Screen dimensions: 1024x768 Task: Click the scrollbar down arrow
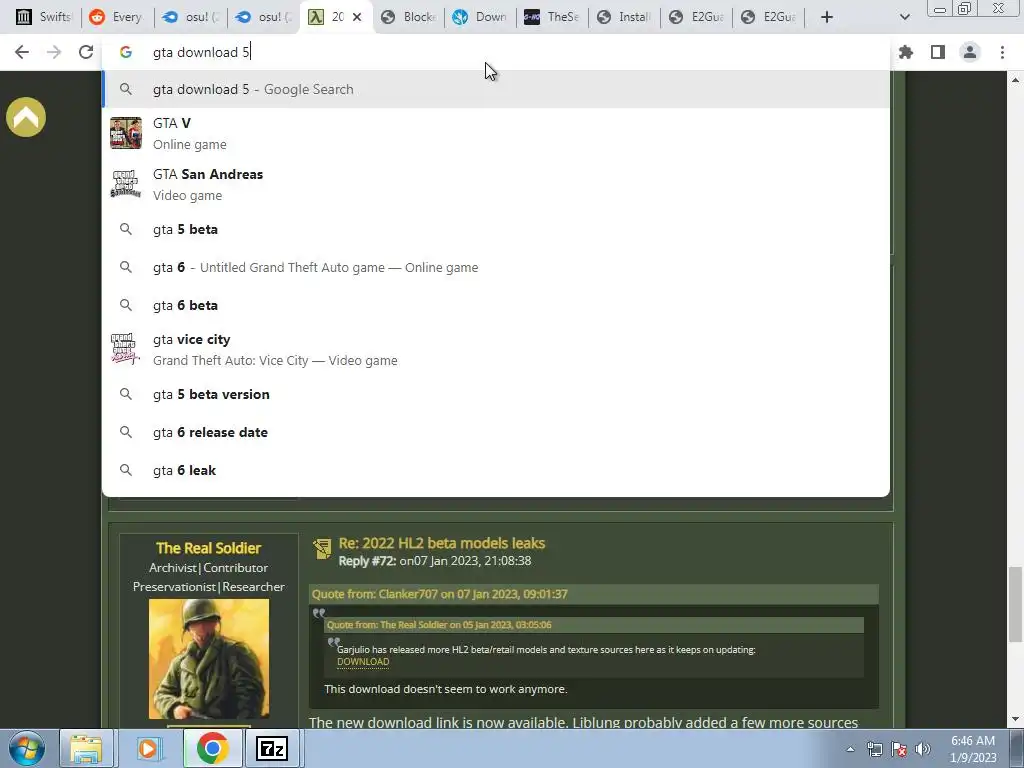(1015, 720)
